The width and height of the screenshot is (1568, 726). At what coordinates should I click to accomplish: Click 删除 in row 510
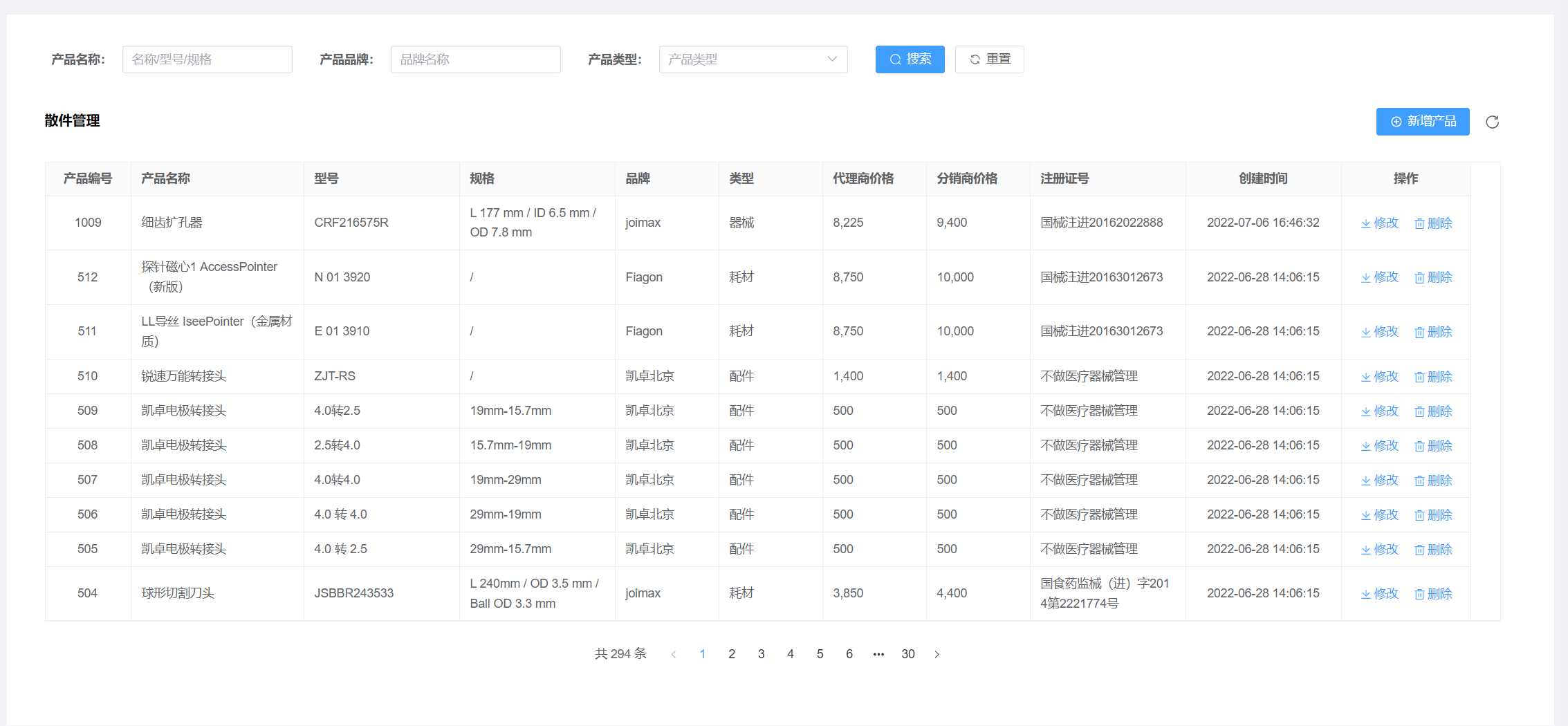pos(1433,377)
